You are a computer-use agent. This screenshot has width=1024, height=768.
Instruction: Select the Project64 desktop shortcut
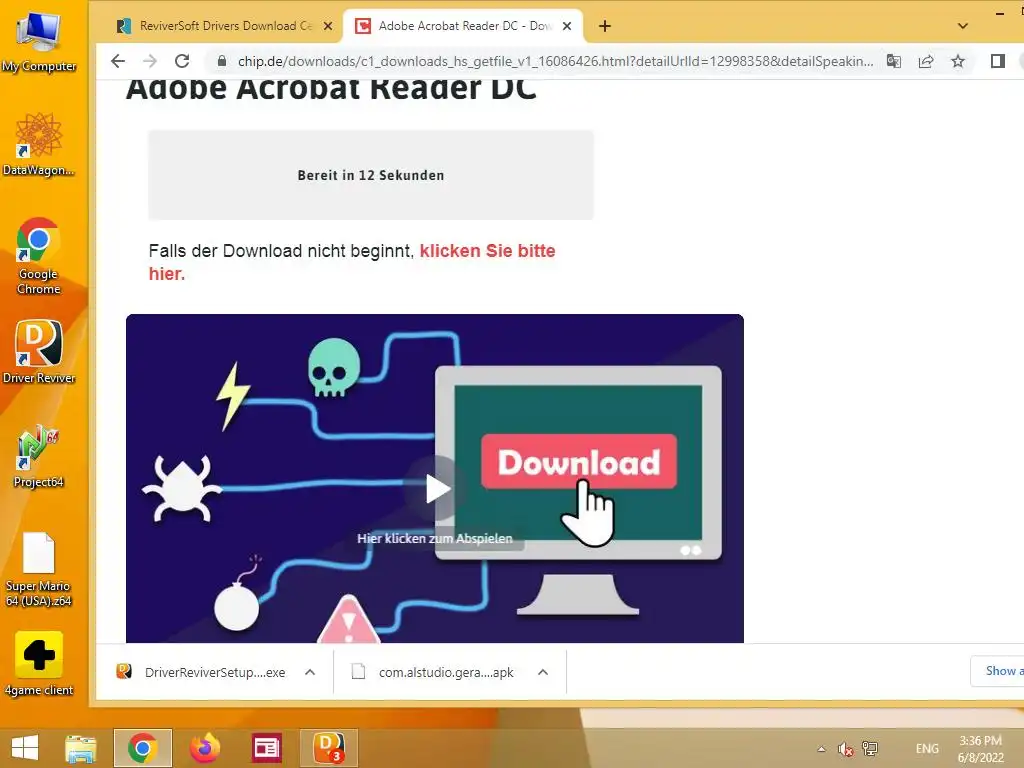point(39,456)
